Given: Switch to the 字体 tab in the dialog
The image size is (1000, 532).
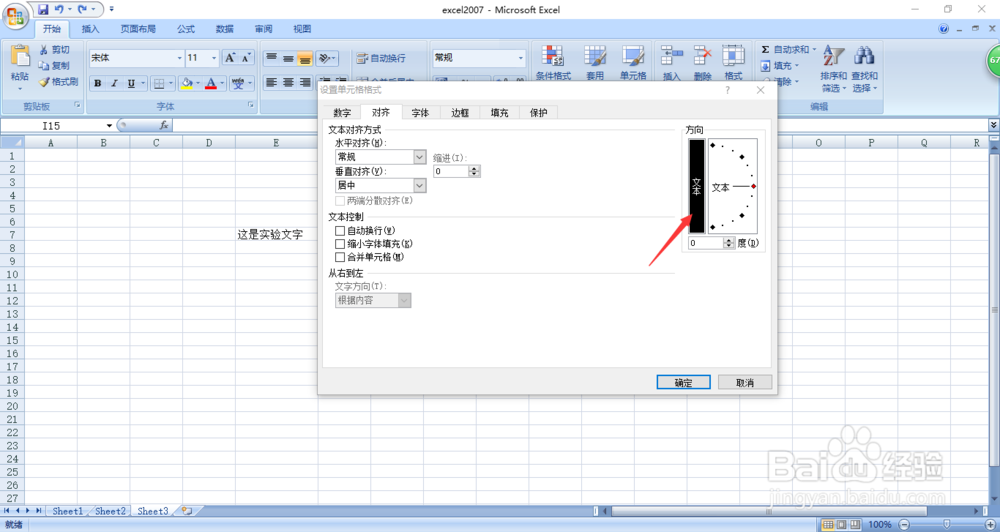Looking at the screenshot, I should click(420, 112).
